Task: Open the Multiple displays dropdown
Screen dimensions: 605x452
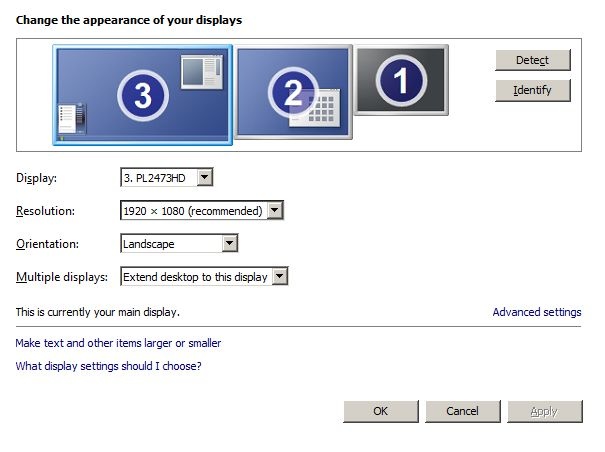Action: (204, 277)
